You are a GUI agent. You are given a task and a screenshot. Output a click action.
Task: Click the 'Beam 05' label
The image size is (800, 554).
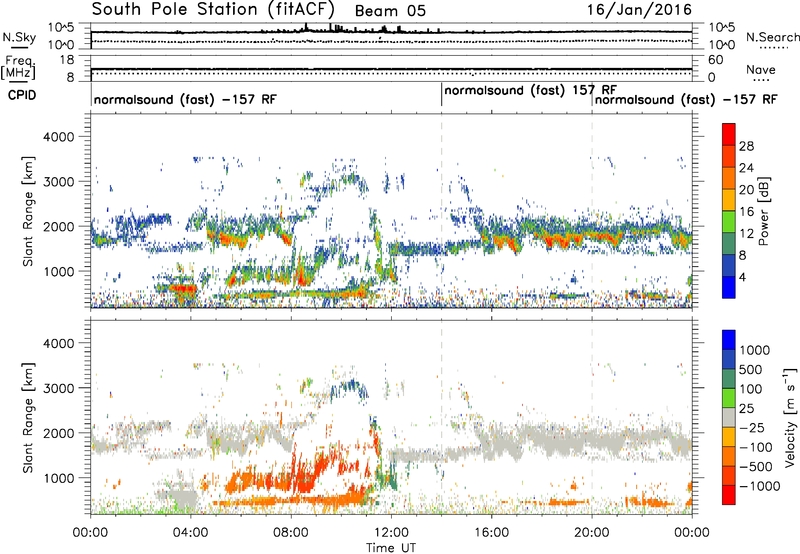[390, 11]
